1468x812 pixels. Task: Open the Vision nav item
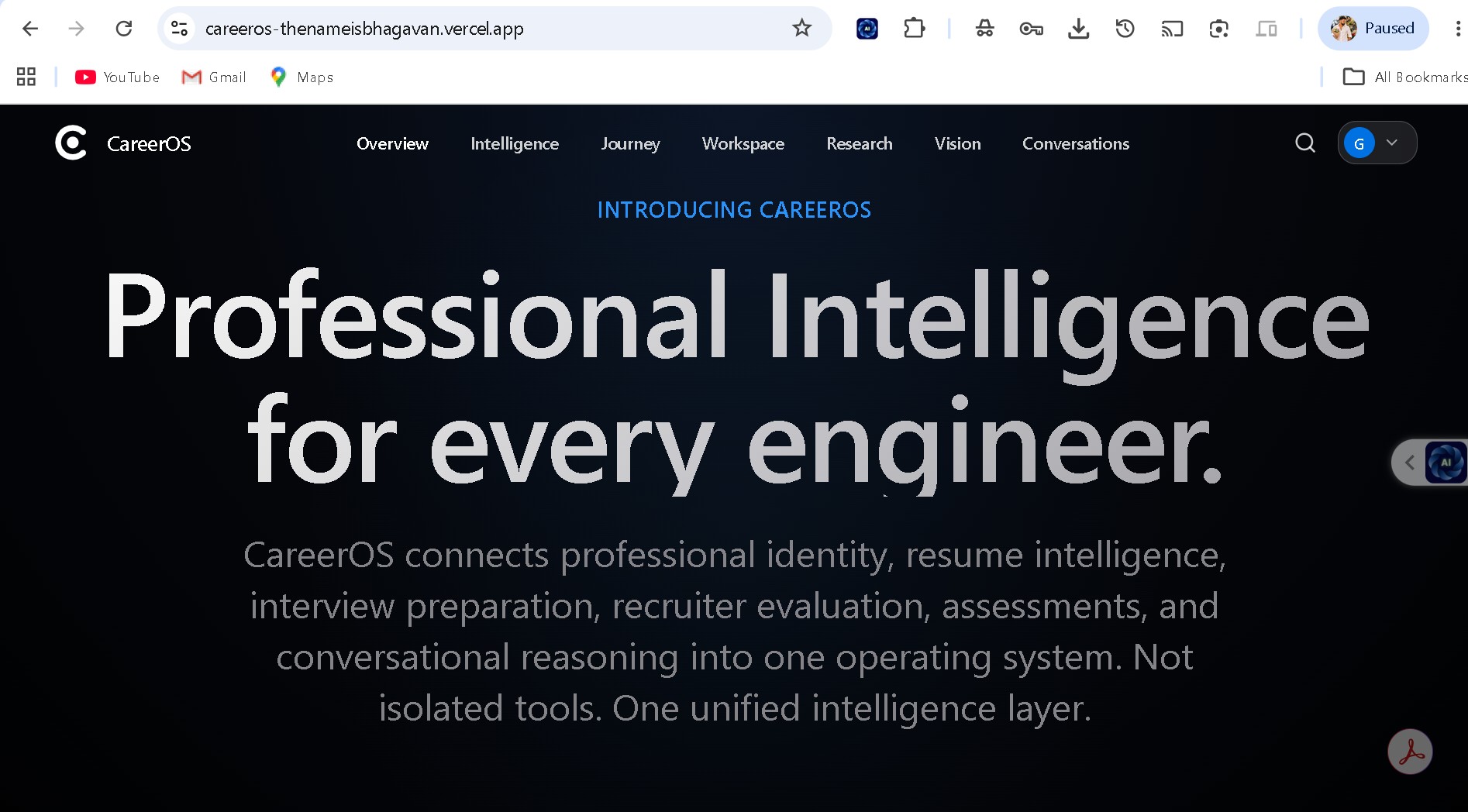[958, 143]
